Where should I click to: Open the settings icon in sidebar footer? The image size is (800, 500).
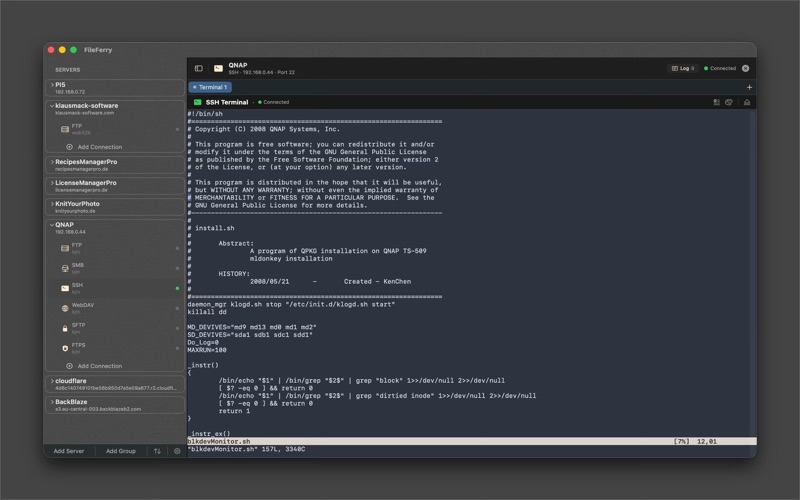click(177, 451)
